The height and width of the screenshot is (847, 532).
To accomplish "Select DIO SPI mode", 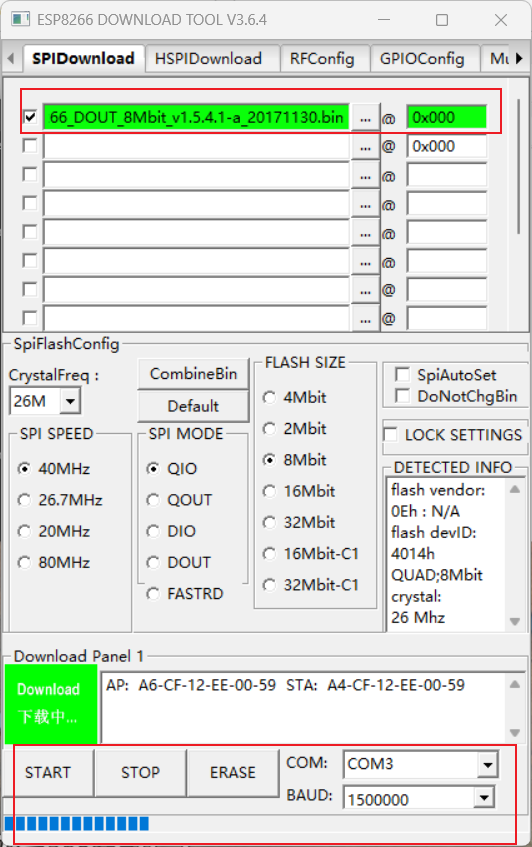I will 171,531.
